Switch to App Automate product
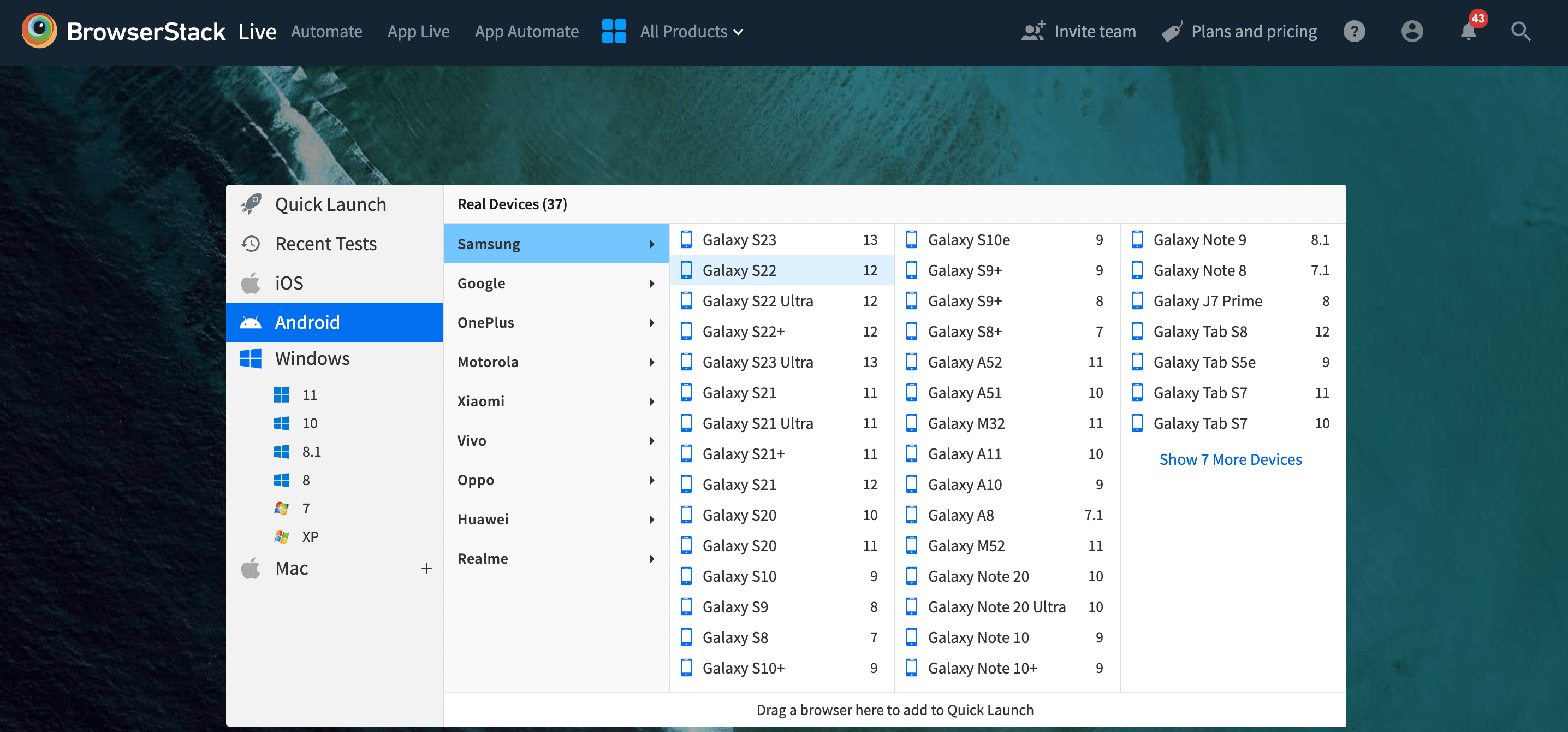The width and height of the screenshot is (1568, 732). 526,32
